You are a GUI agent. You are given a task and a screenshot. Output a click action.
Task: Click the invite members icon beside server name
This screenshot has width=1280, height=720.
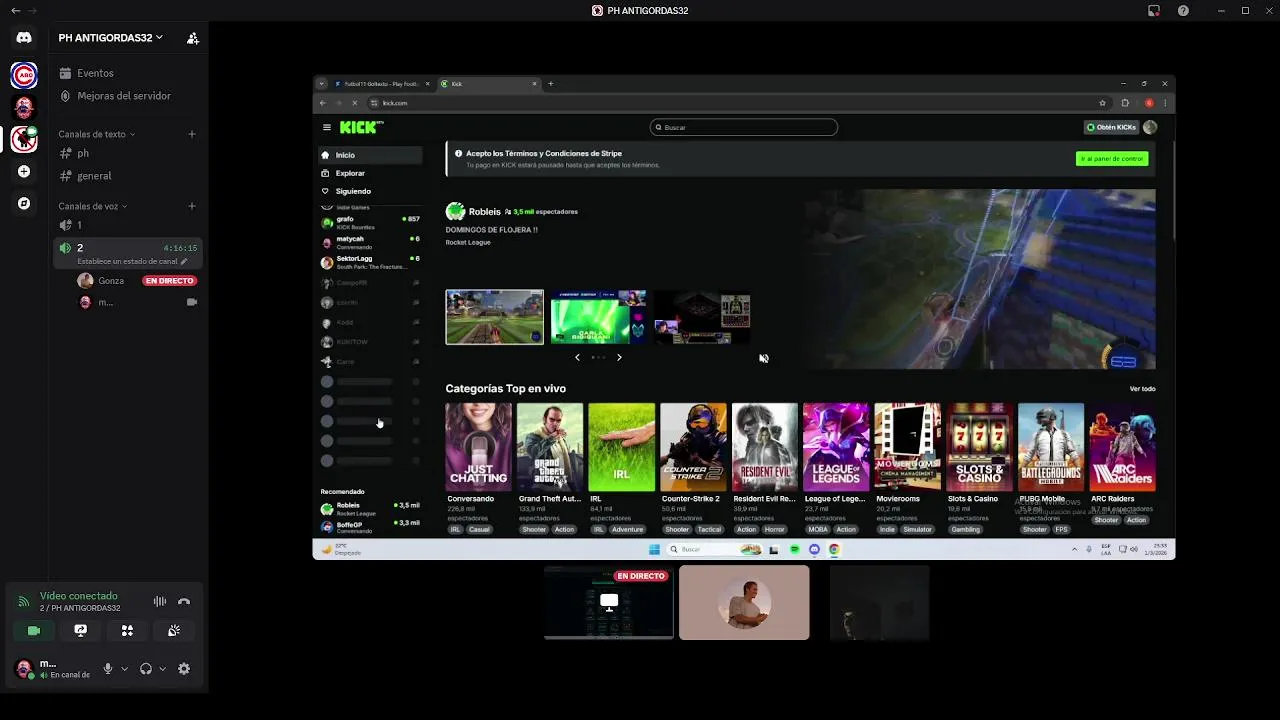tap(192, 38)
